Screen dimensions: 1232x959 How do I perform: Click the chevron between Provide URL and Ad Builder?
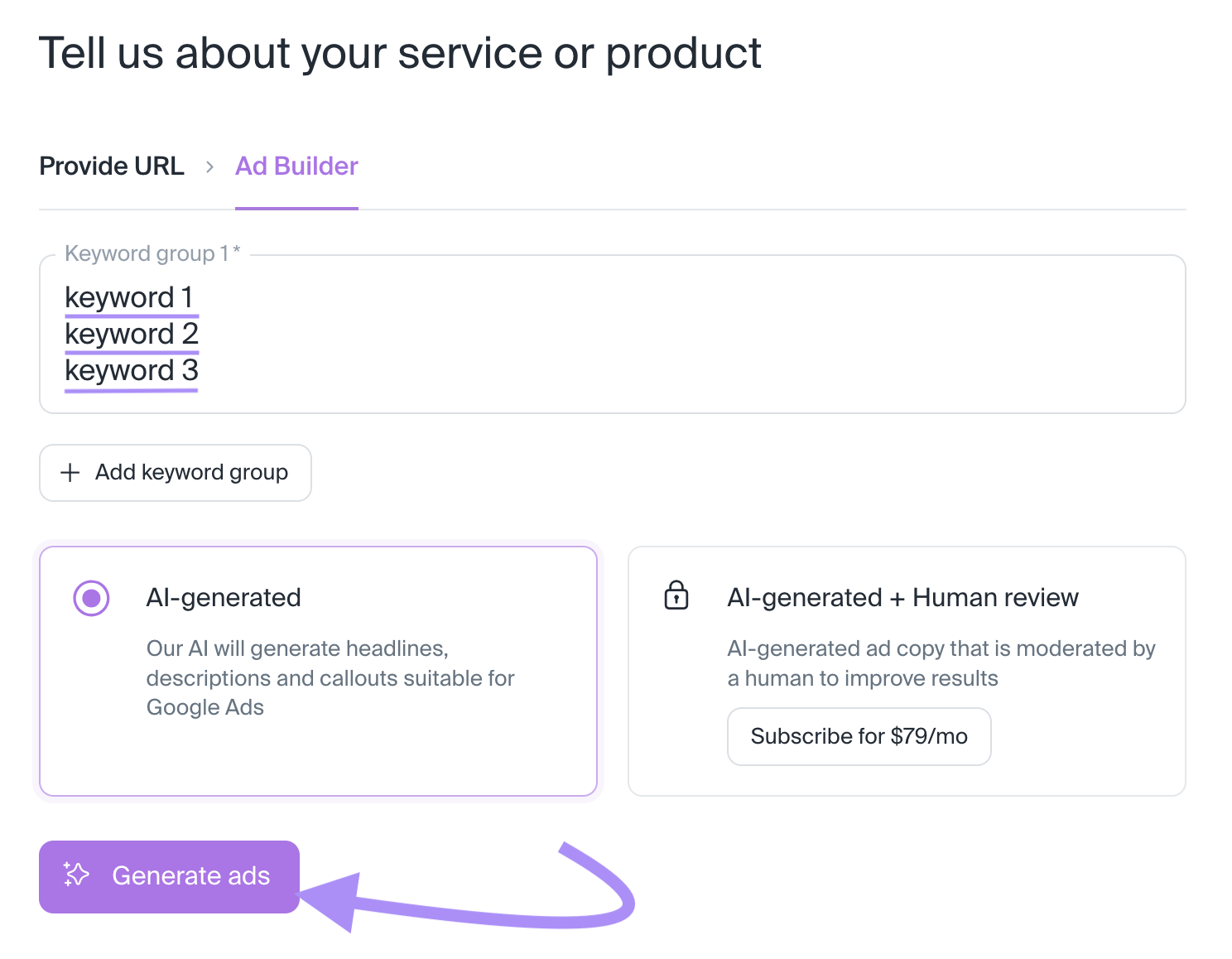click(x=211, y=166)
